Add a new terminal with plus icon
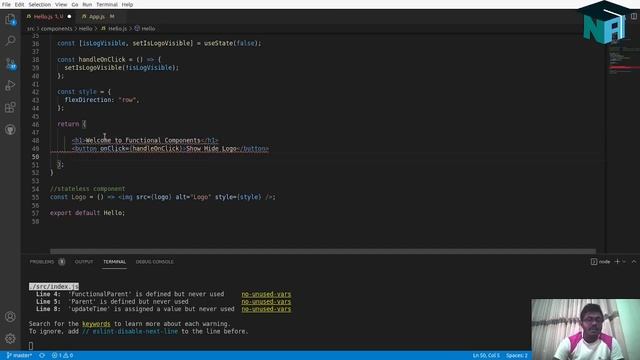This screenshot has height=360, width=640. click(x=617, y=262)
